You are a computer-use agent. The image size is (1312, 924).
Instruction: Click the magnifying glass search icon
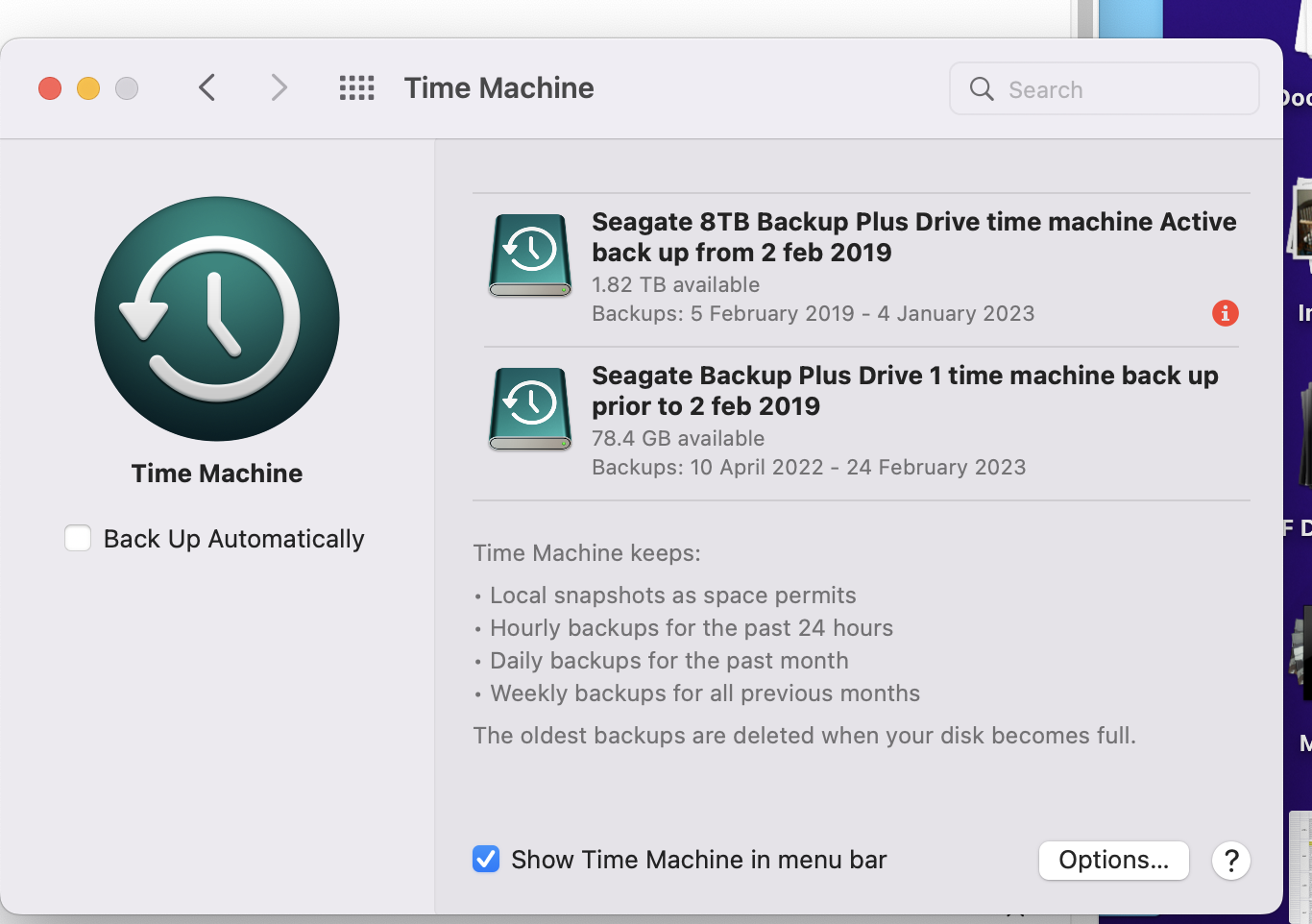[982, 89]
